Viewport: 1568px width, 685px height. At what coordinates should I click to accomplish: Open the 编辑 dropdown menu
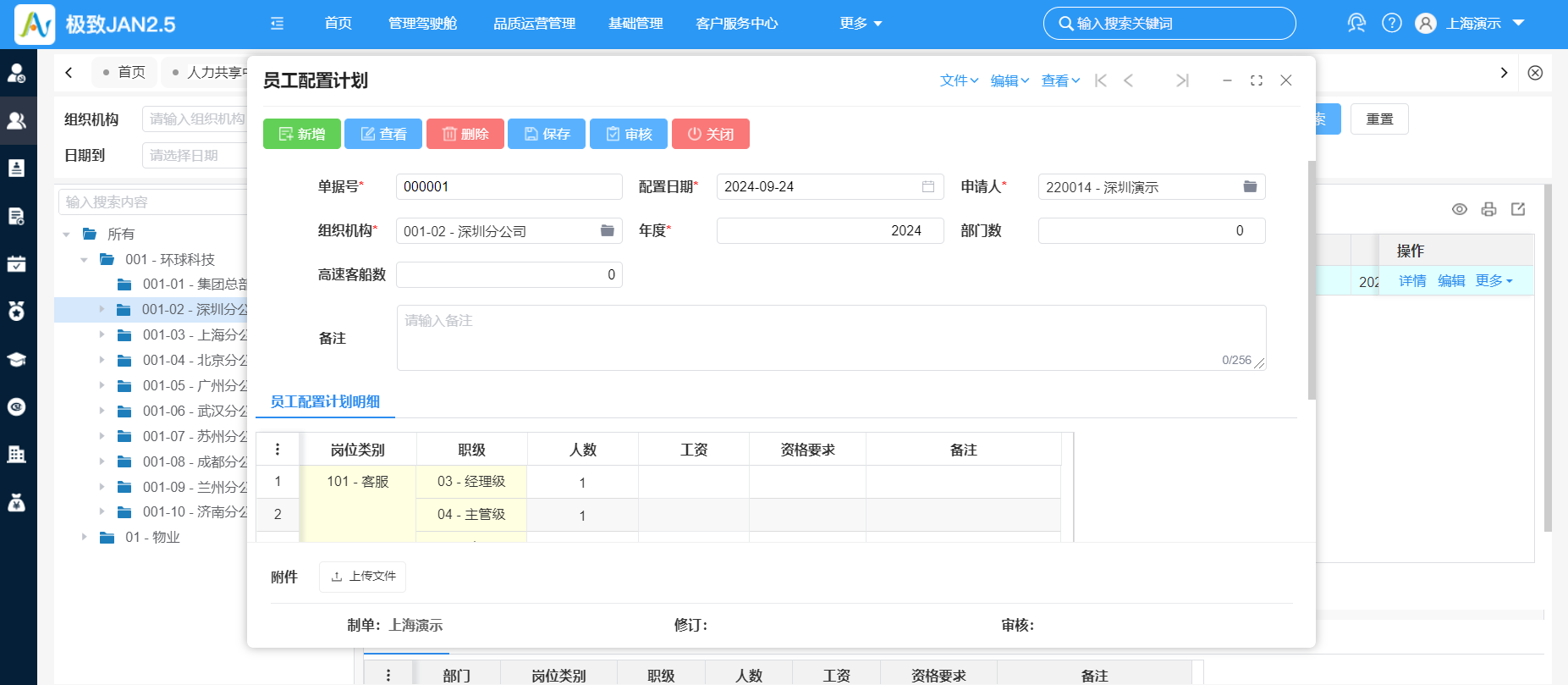1010,80
